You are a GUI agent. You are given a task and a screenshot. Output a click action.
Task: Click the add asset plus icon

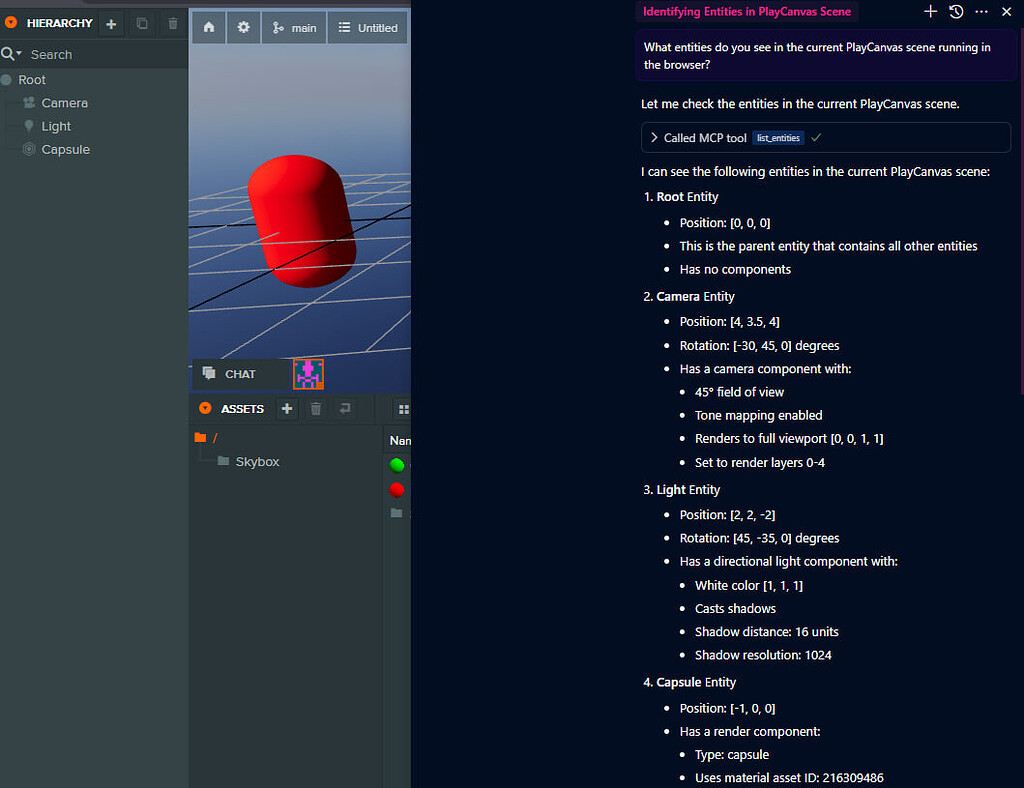287,408
